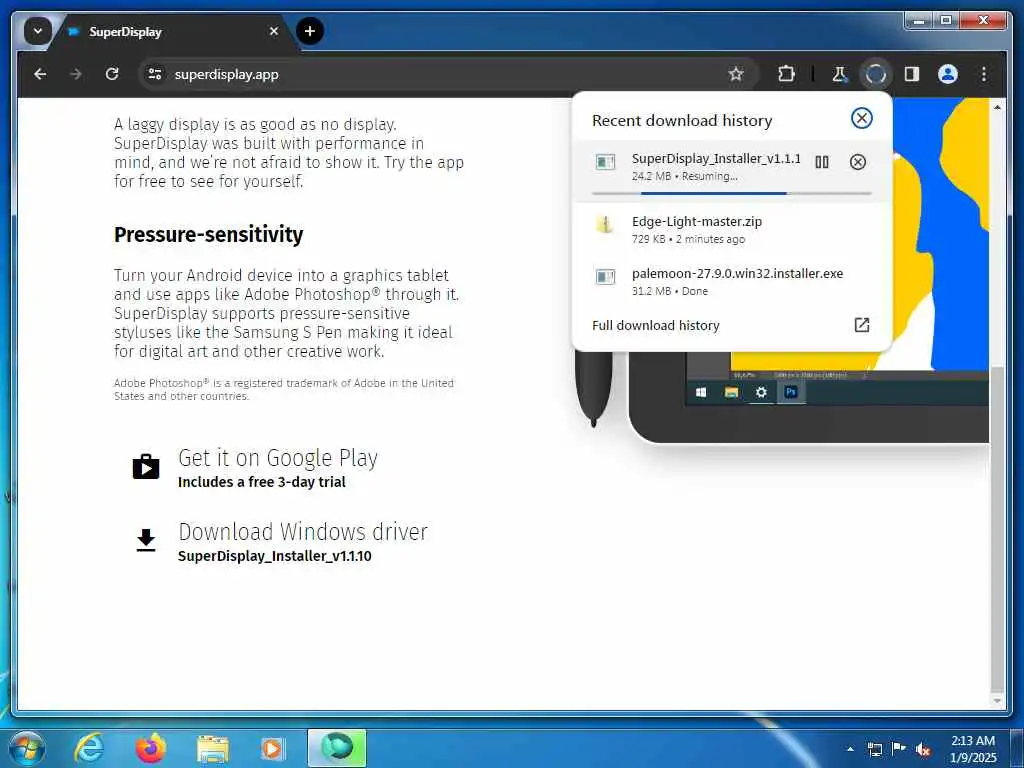The height and width of the screenshot is (768, 1024).
Task: Click the SuperDisplay installer download progress bar
Action: coord(731,193)
